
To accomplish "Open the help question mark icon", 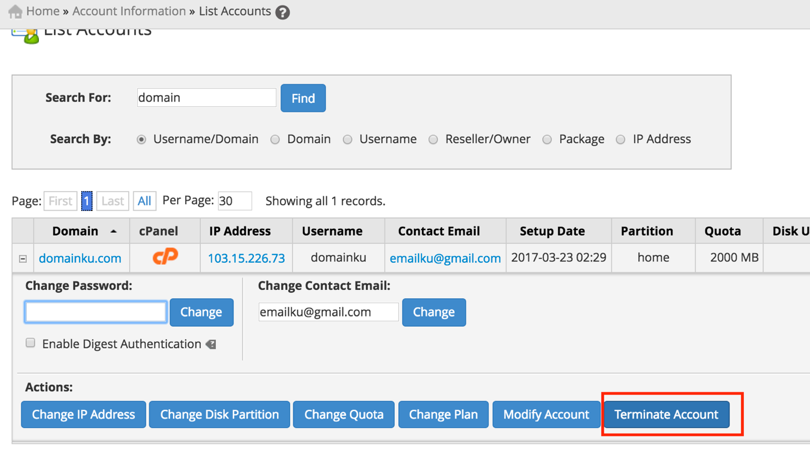I will pos(283,12).
